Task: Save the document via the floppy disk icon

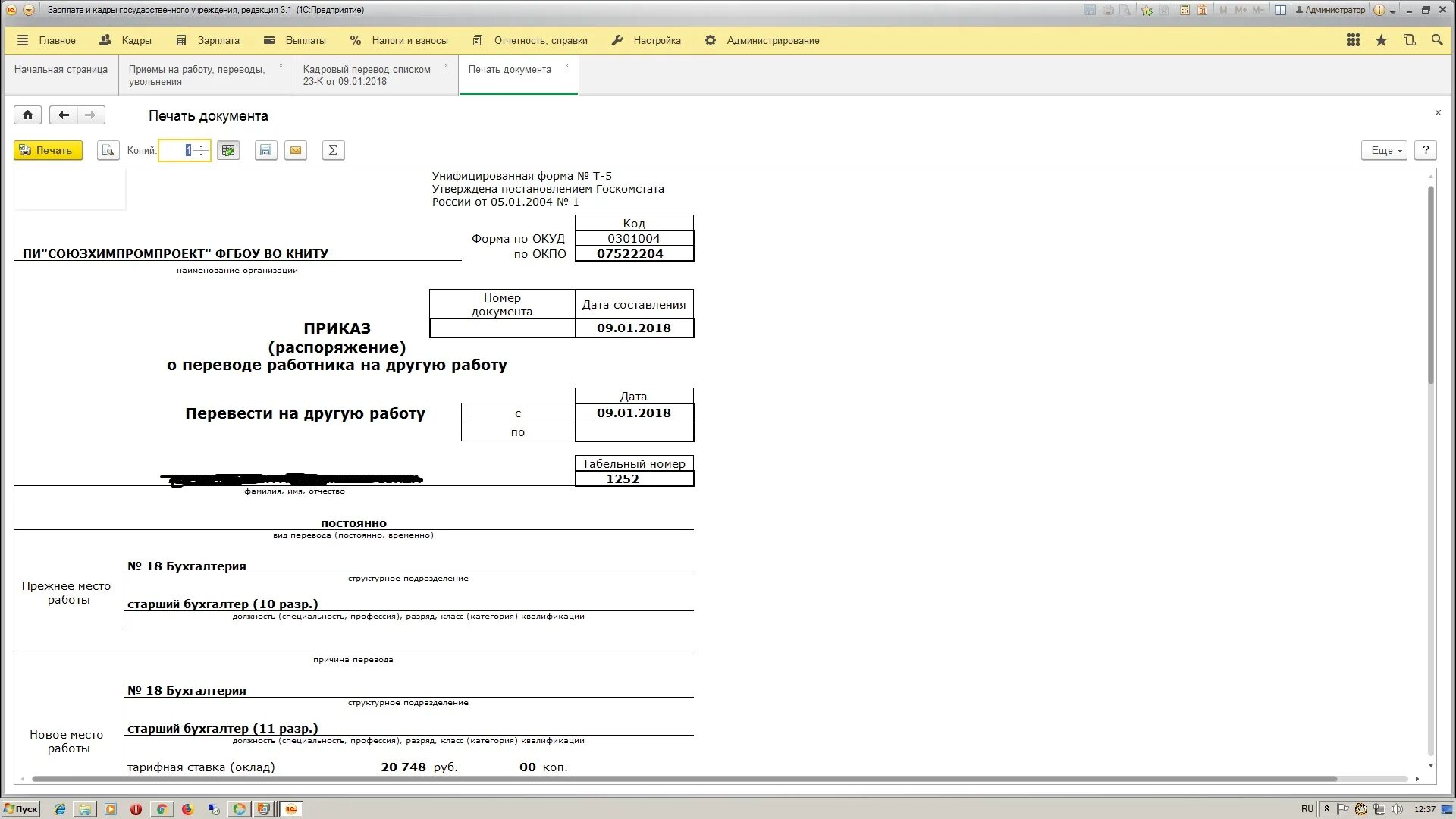Action: 265,150
